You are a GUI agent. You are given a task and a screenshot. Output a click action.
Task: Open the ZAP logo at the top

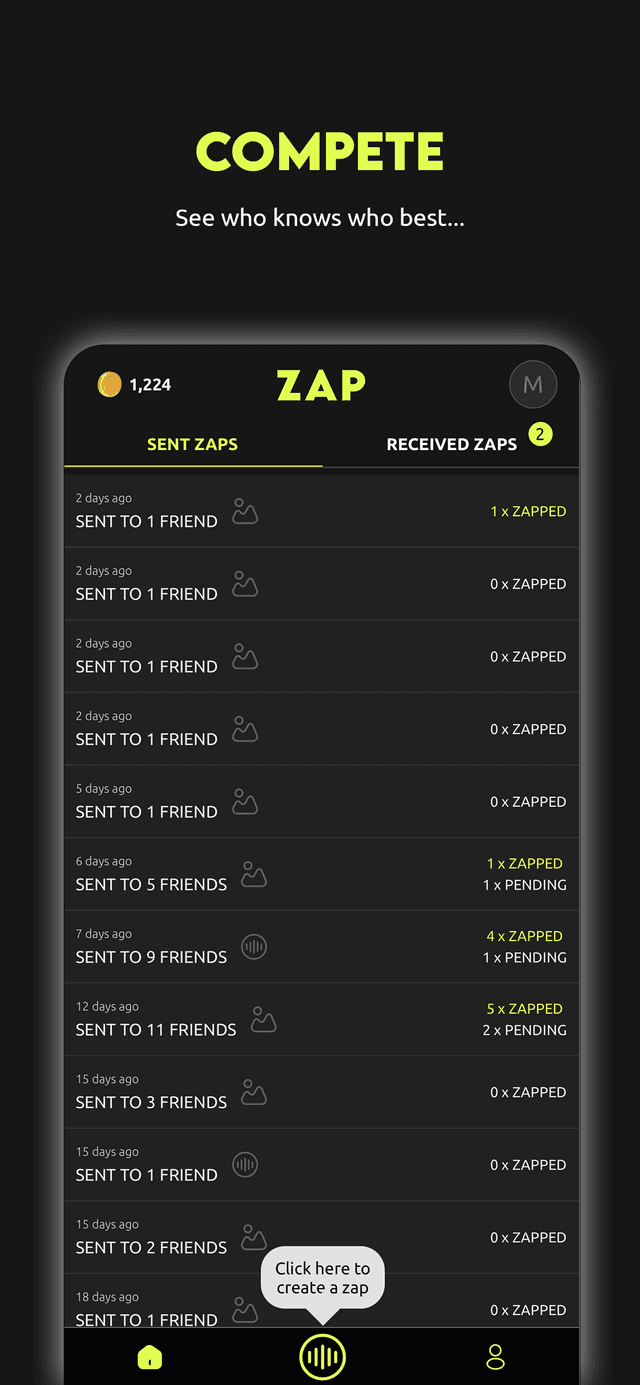(320, 384)
